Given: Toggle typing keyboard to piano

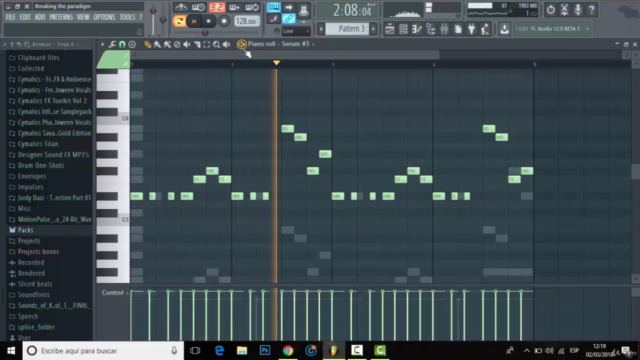Looking at the screenshot, I should [273, 7].
